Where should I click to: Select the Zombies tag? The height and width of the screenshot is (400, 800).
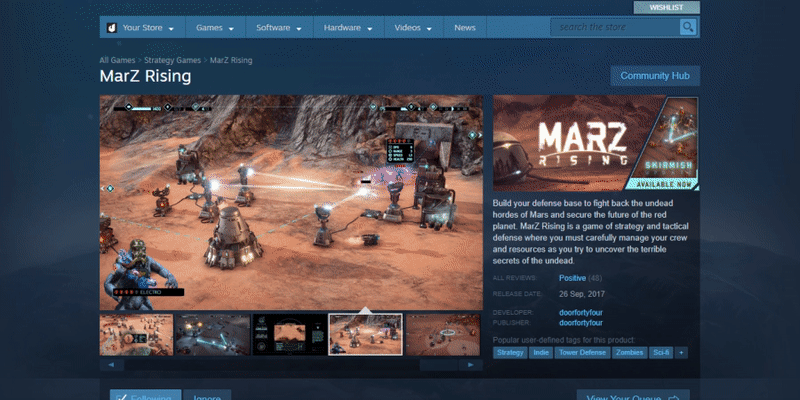(630, 353)
